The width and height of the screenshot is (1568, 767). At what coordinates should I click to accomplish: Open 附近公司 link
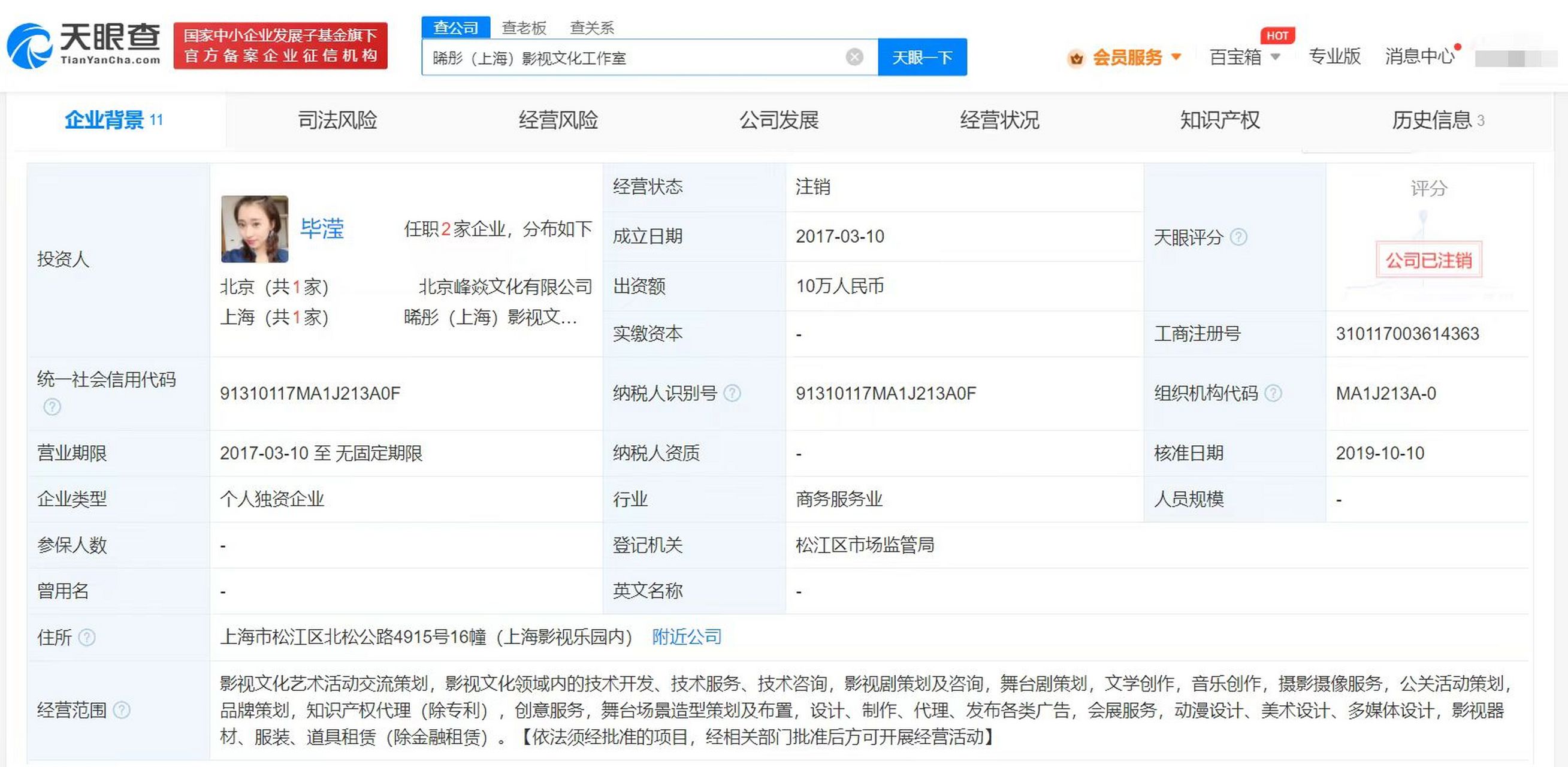687,637
